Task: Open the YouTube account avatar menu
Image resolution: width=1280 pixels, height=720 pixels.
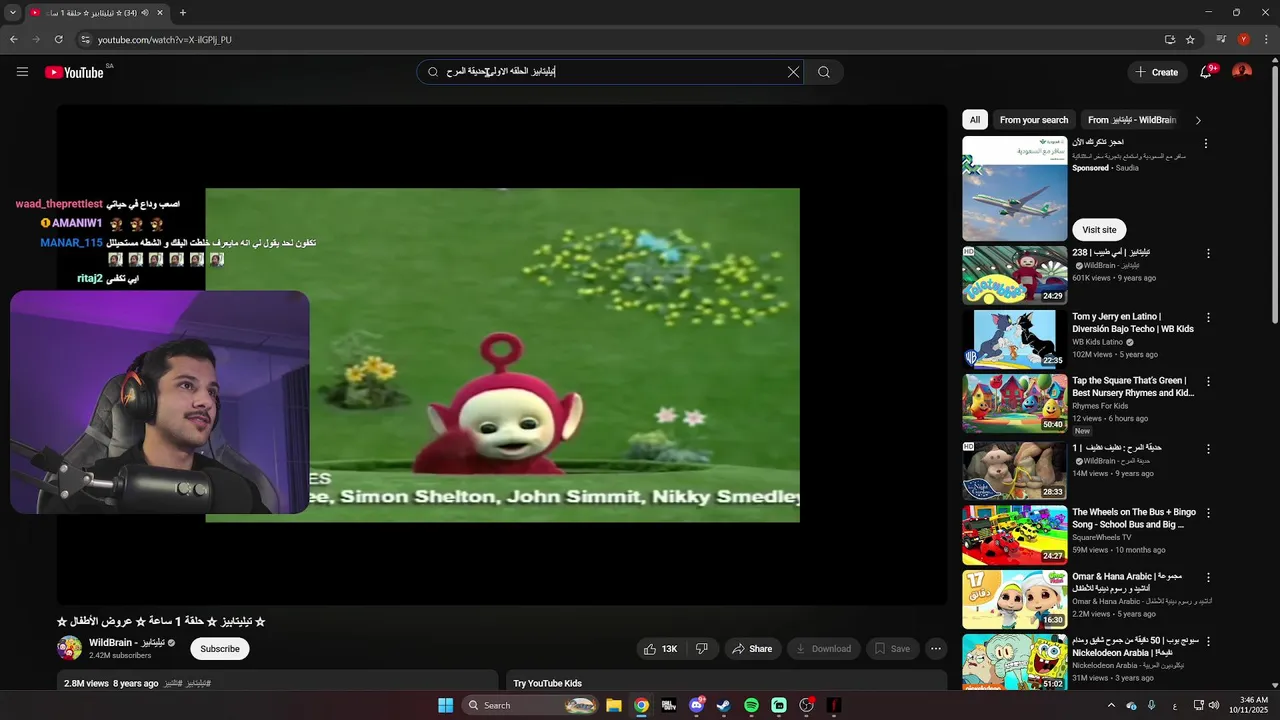Action: coord(1242,72)
